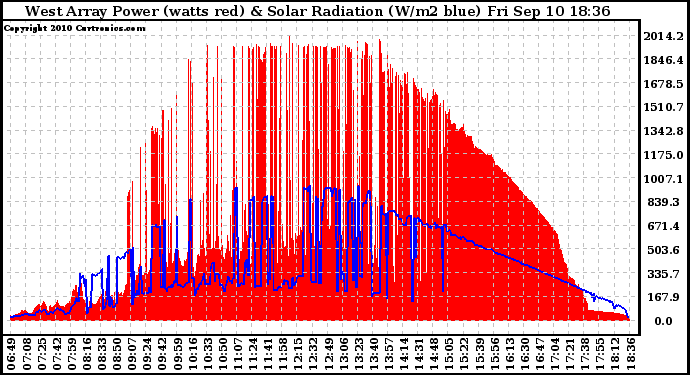Click the 09:07 time label
Screen dimensions: 690x375
tap(132, 353)
